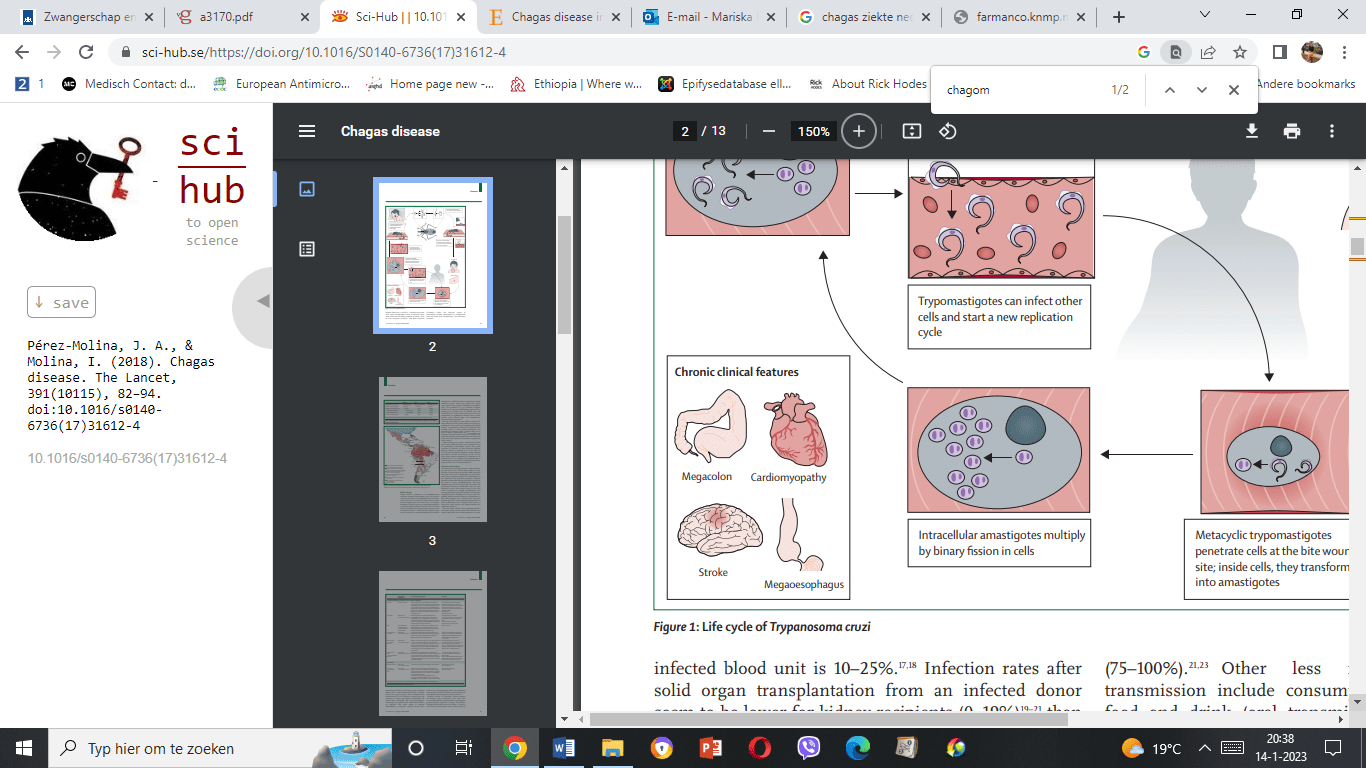Screen dimensions: 1366x768
Task: Reload the current page
Action: (x=86, y=53)
